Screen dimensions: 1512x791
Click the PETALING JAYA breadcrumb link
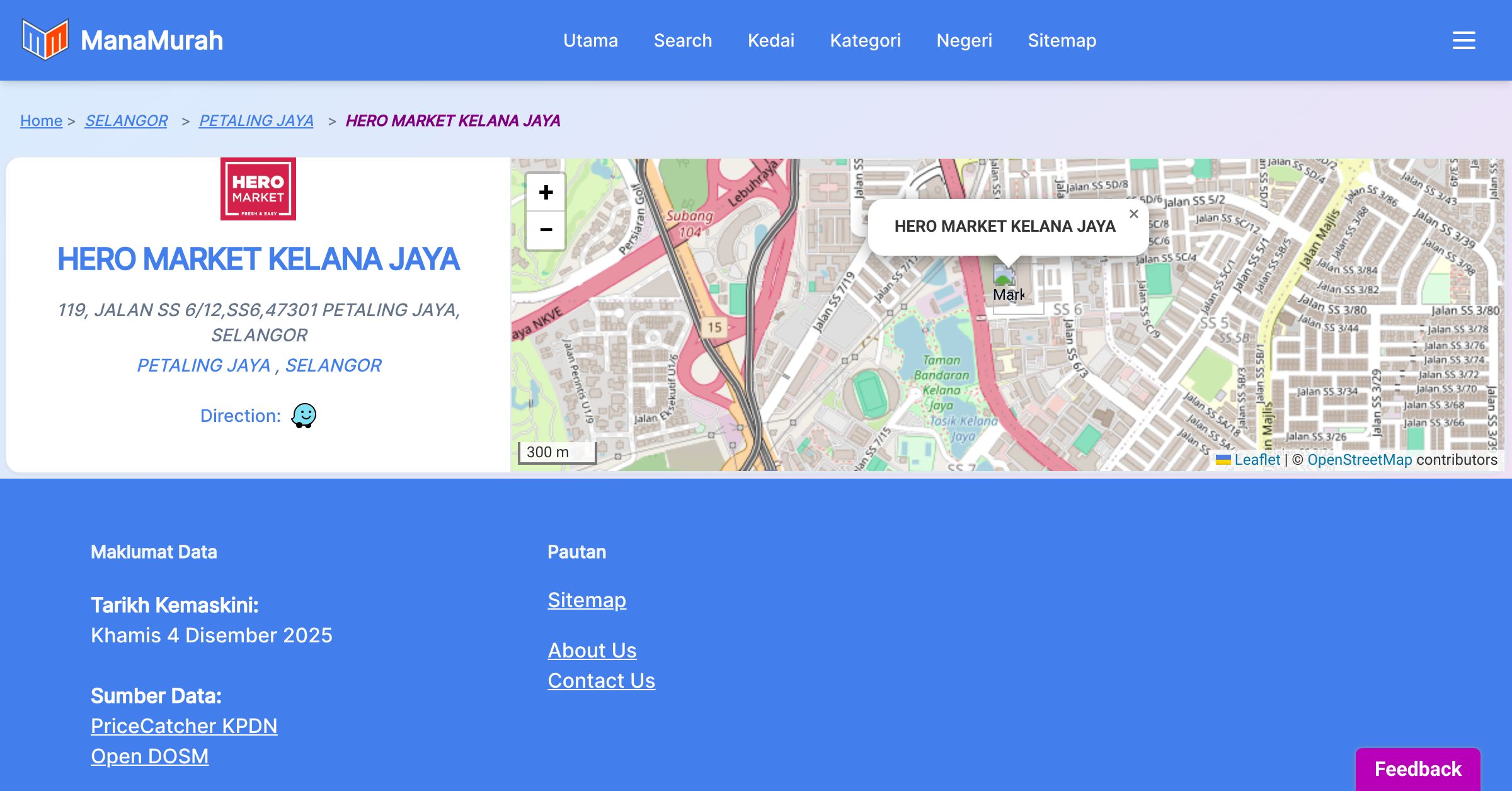(x=256, y=120)
